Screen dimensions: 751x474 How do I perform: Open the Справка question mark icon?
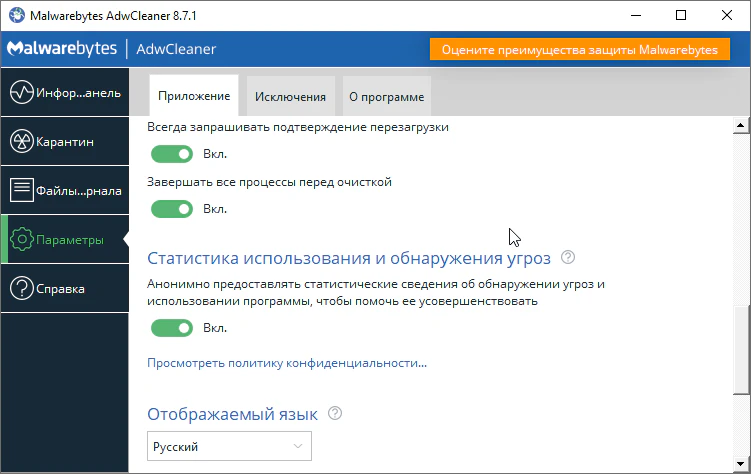point(22,289)
